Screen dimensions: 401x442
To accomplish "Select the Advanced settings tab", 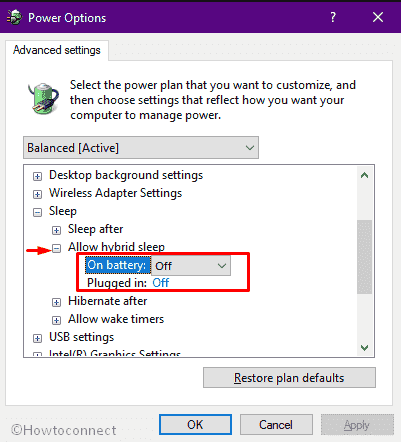I will pos(57,50).
